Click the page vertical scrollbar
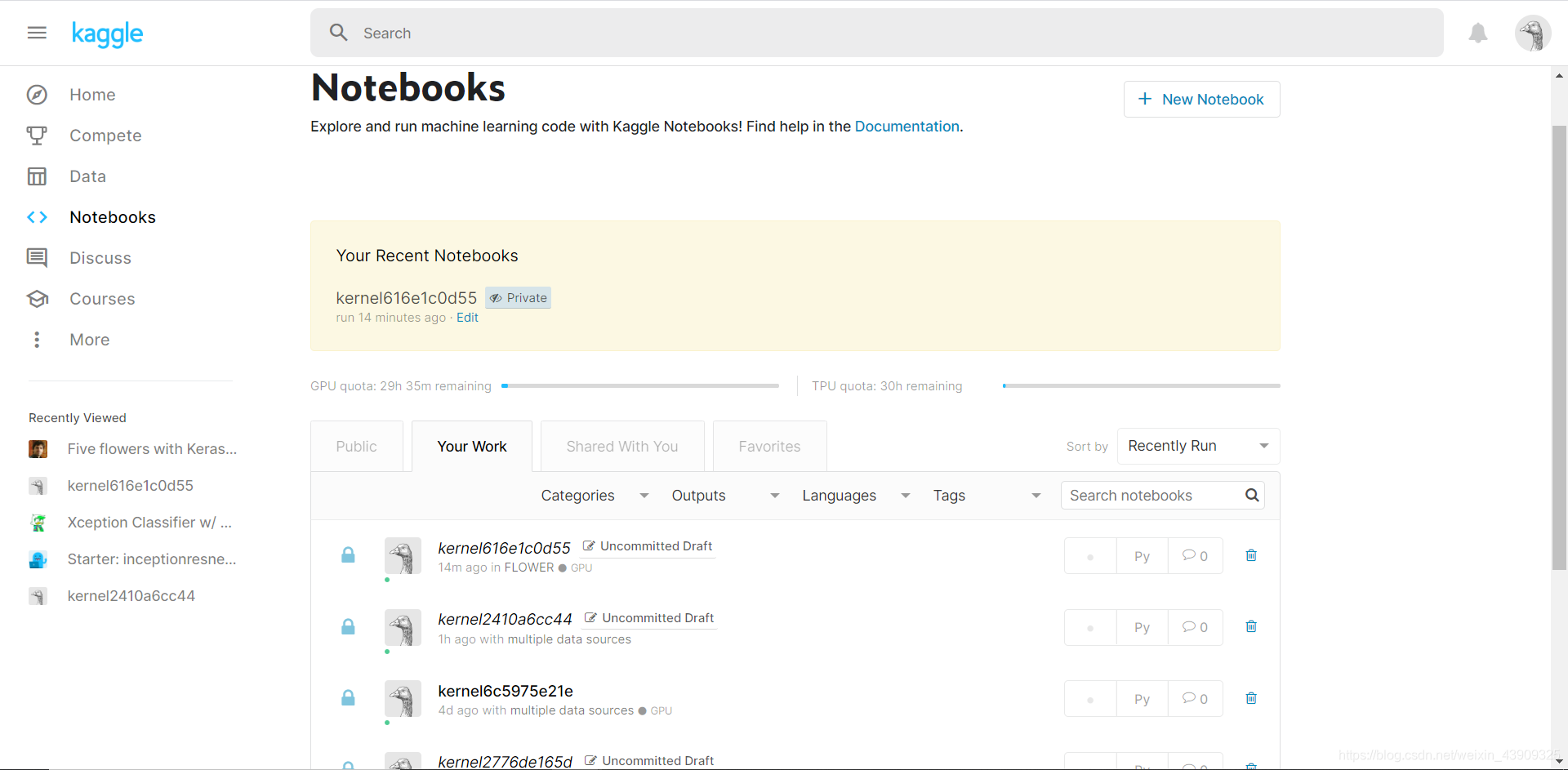The image size is (1568, 770). pos(1559,347)
